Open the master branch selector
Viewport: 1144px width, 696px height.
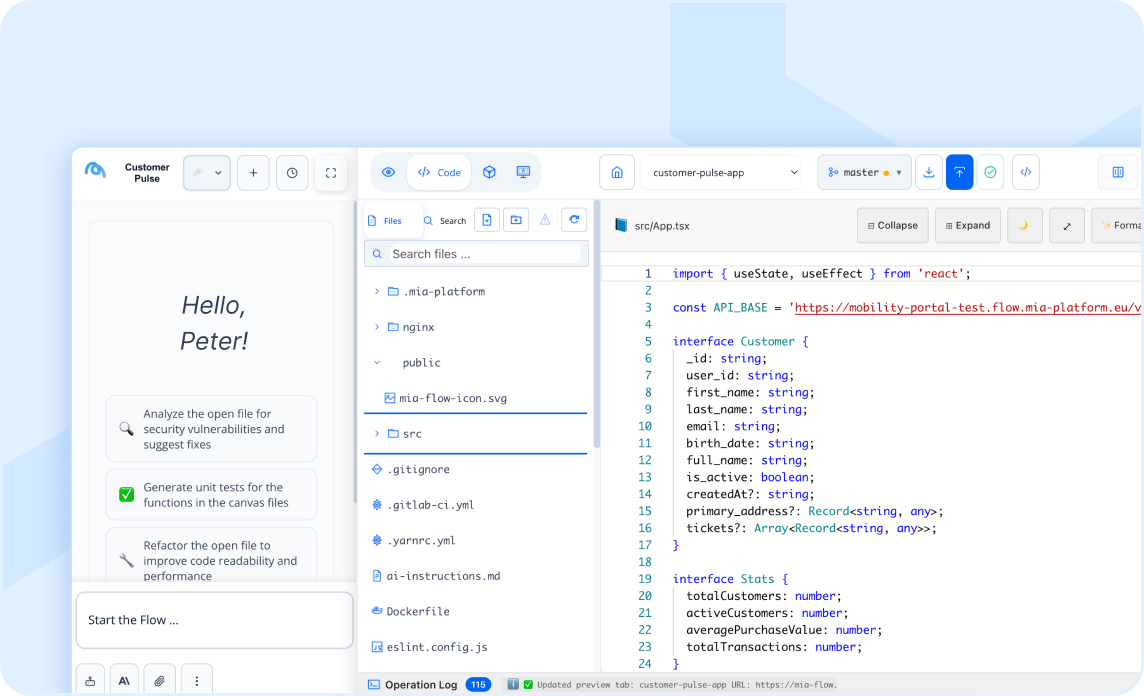864,172
